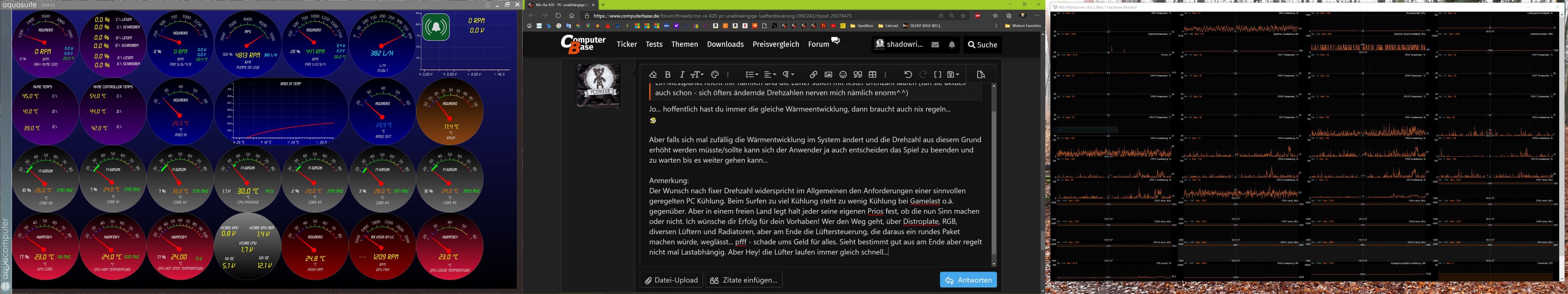Image resolution: width=1568 pixels, height=294 pixels.
Task: Open the list type dropdown in editor
Action: pos(752,74)
